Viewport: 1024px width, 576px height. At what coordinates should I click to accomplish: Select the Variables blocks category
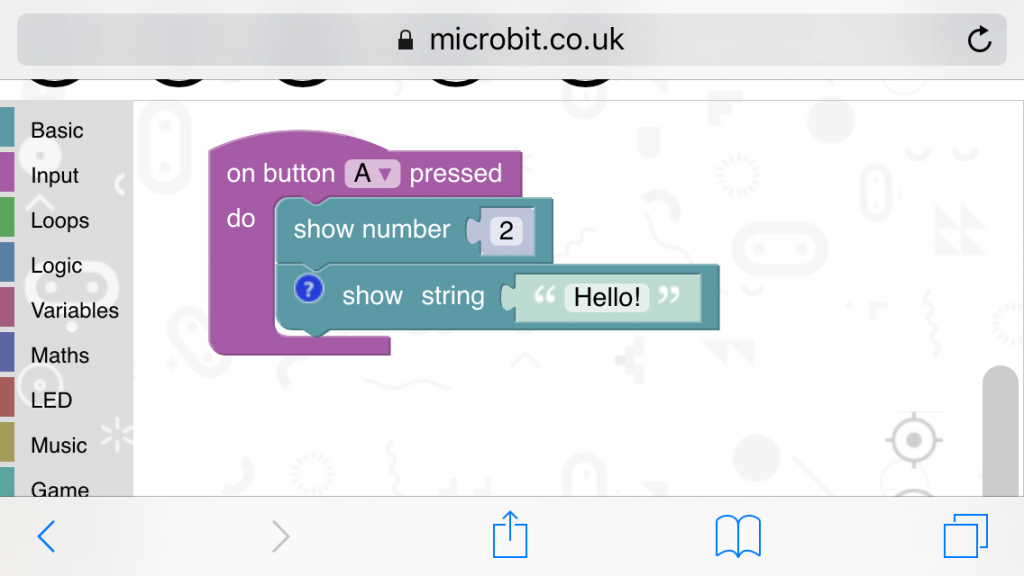tap(74, 310)
